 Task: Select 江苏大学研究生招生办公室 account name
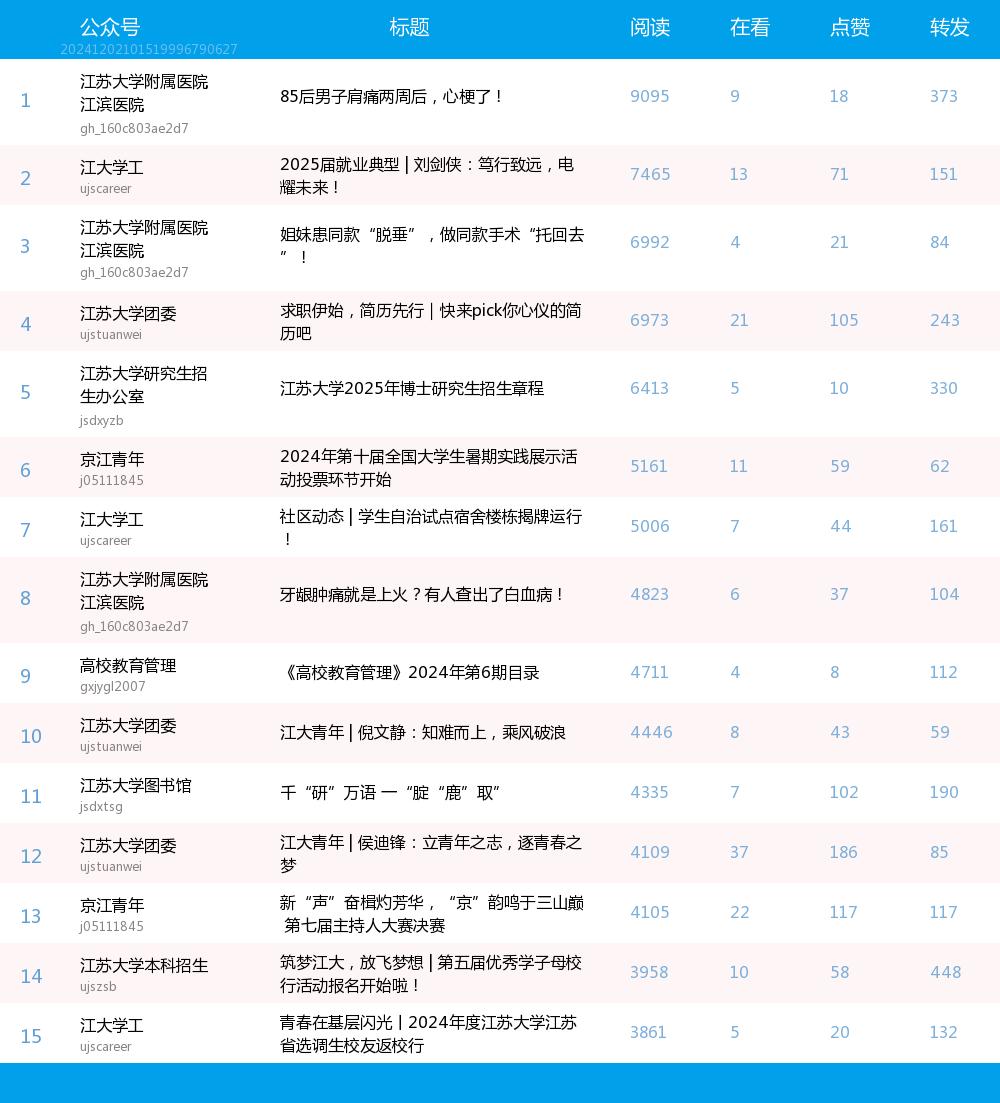pos(143,385)
